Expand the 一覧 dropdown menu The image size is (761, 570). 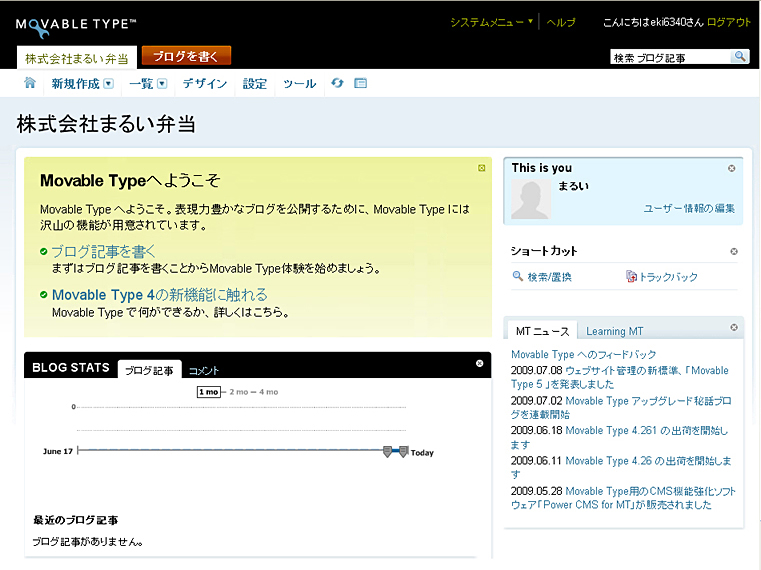click(x=161, y=84)
